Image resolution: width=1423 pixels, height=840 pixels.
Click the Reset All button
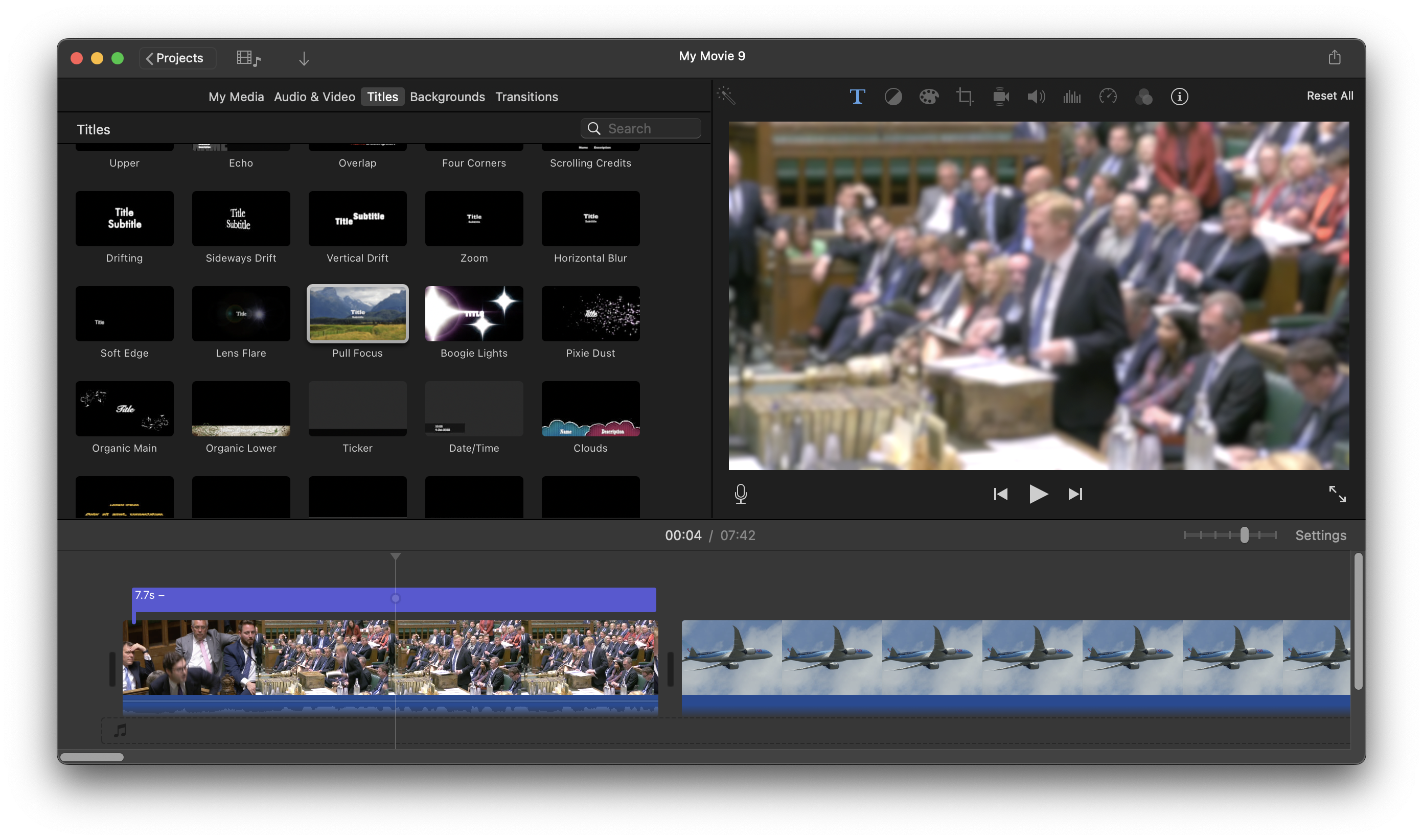pos(1329,96)
